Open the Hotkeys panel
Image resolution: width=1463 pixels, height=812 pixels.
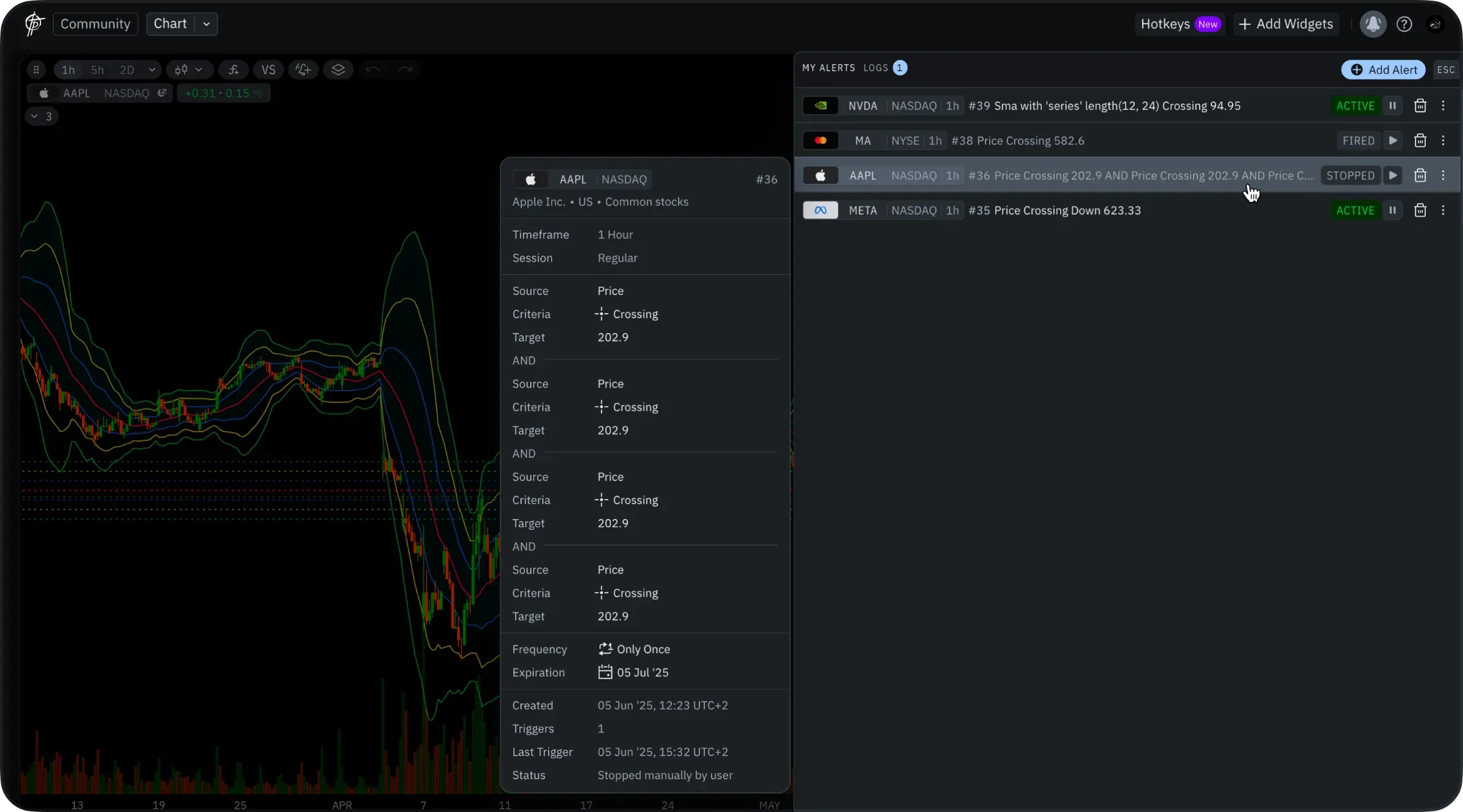coord(1180,24)
